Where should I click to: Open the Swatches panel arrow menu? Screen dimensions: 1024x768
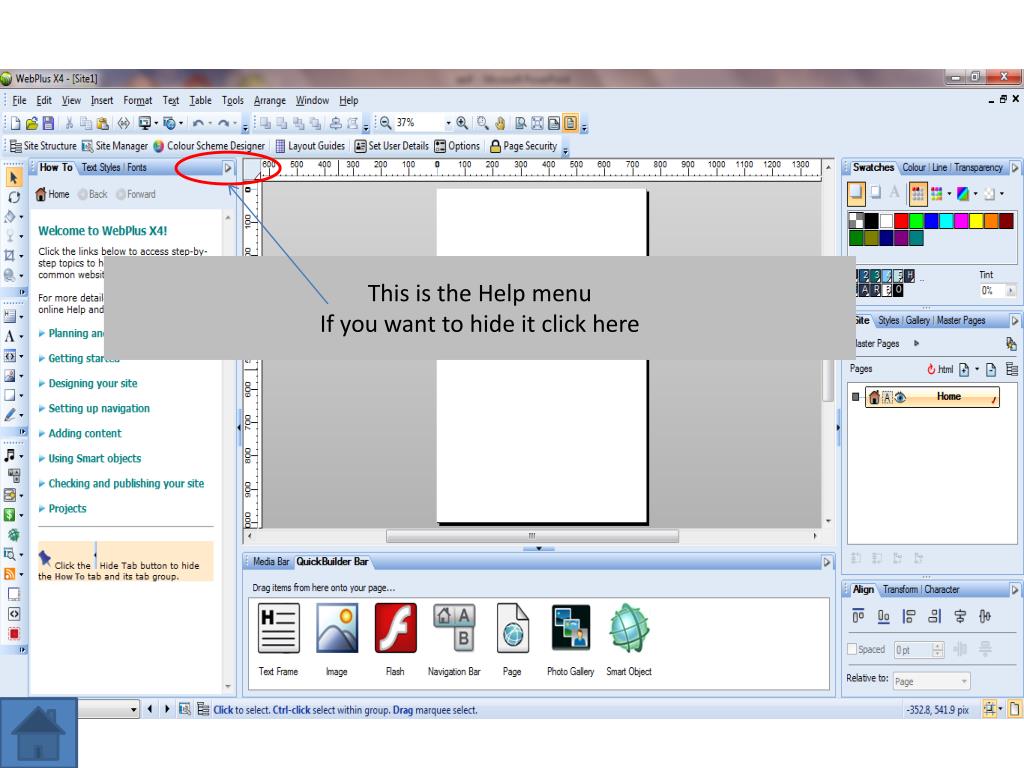(x=1015, y=168)
